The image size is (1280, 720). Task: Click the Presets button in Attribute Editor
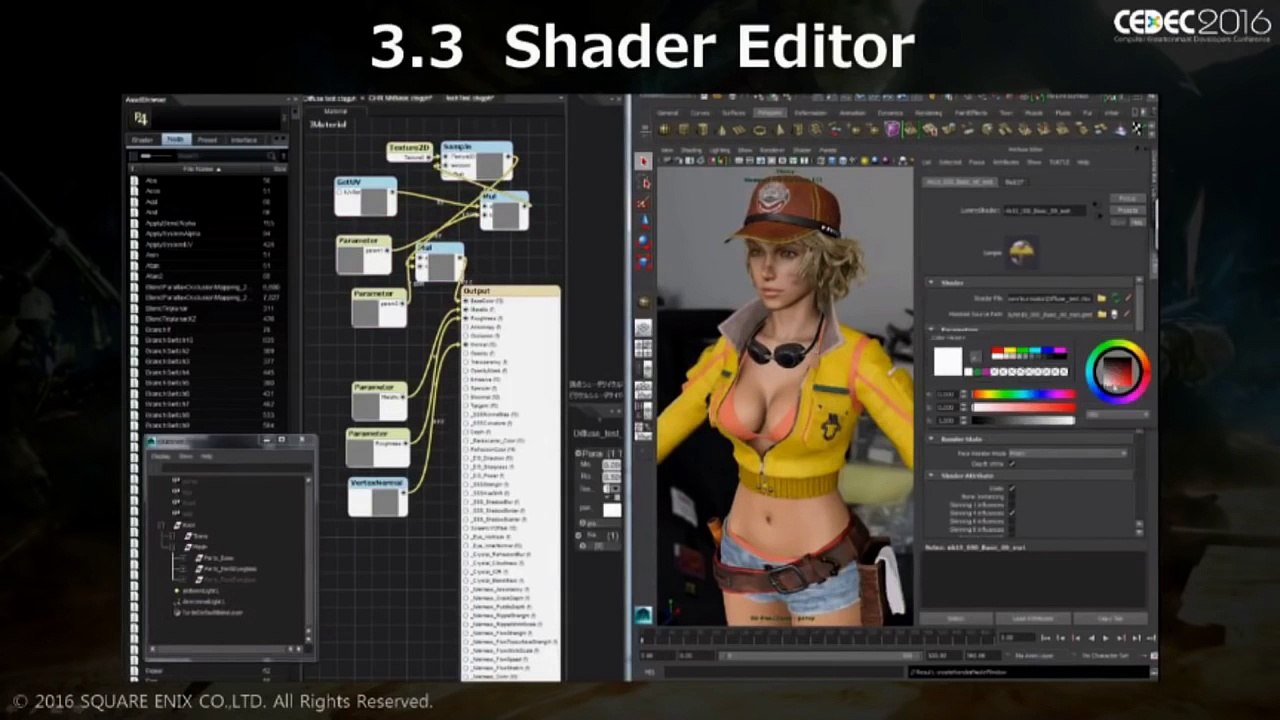1128,210
